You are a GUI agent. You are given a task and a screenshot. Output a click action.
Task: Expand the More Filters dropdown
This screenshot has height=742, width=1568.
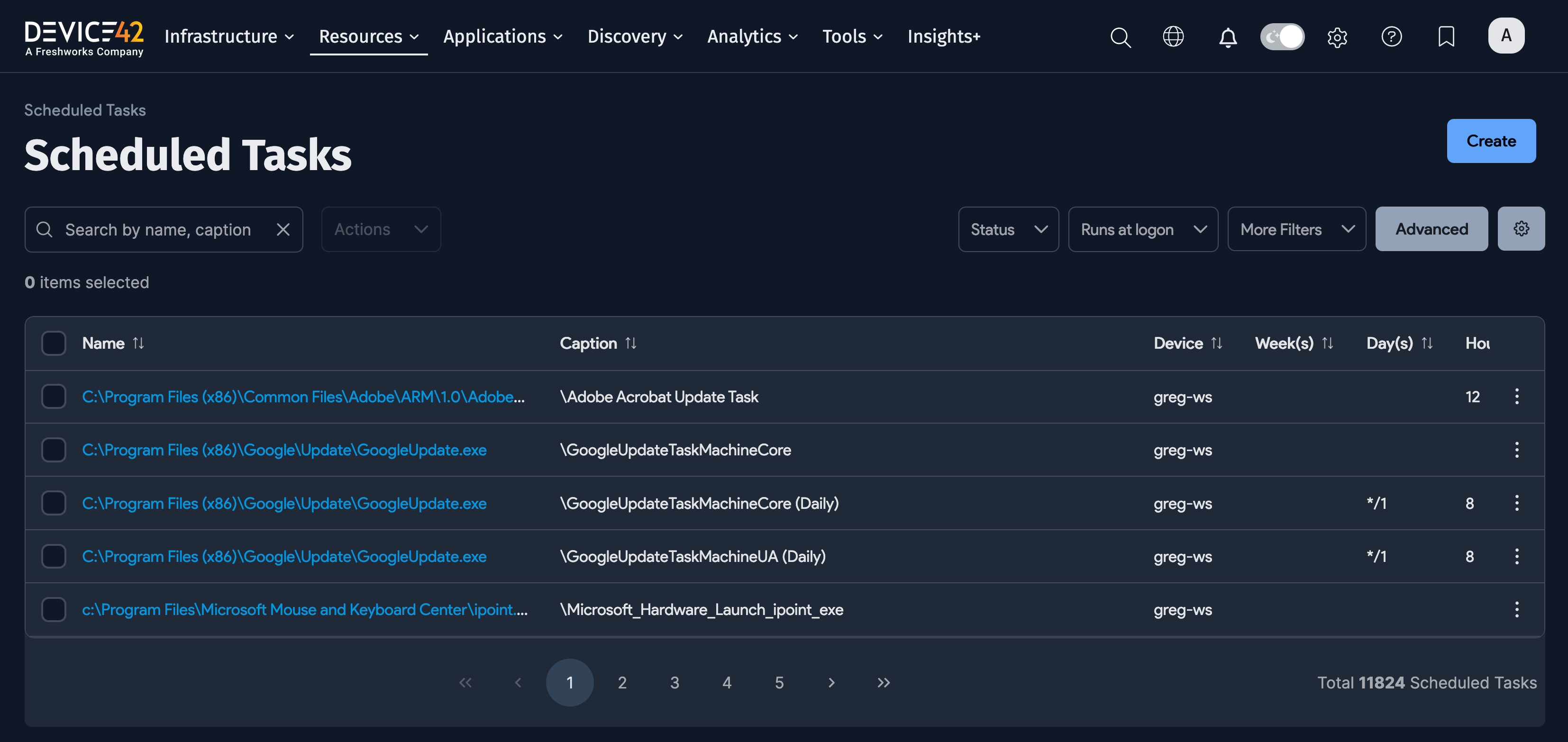tap(1296, 229)
